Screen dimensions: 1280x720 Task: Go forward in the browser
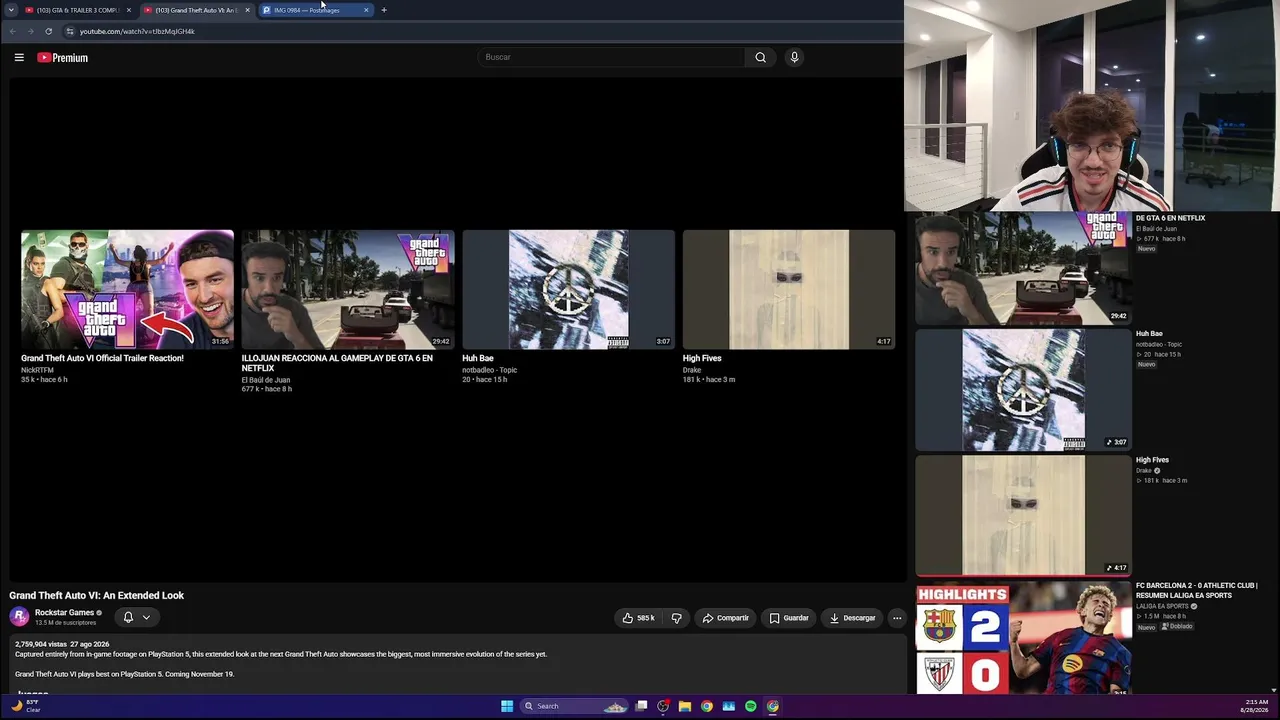tap(30, 31)
